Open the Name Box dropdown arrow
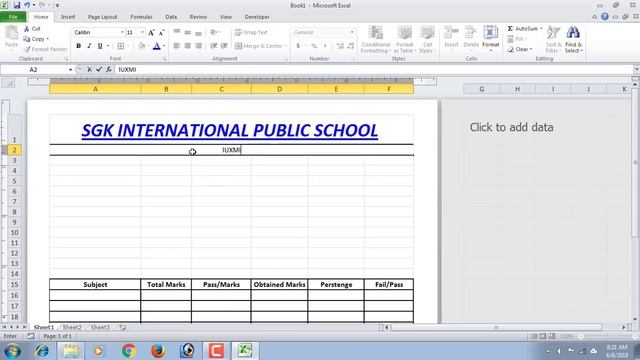The image size is (640, 360). pyautogui.click(x=70, y=70)
